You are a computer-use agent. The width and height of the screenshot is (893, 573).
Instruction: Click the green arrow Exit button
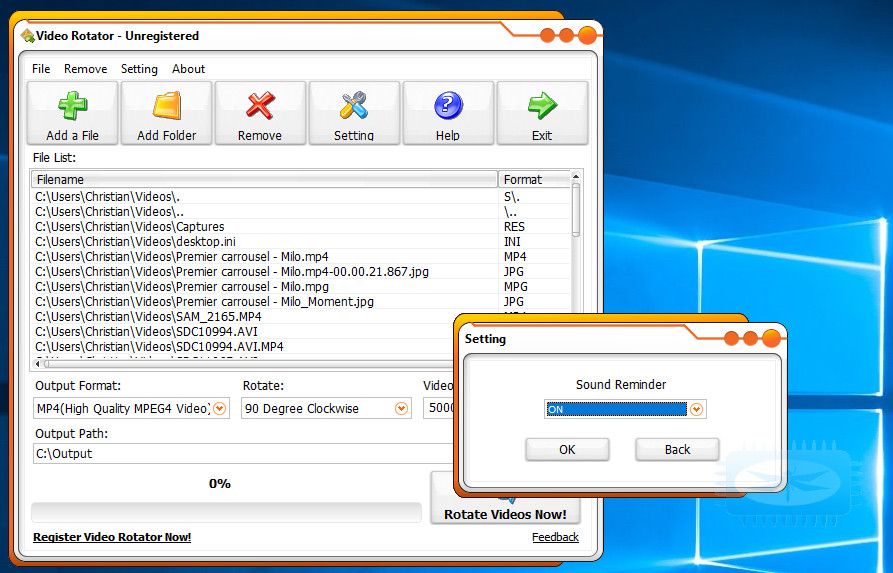click(542, 113)
